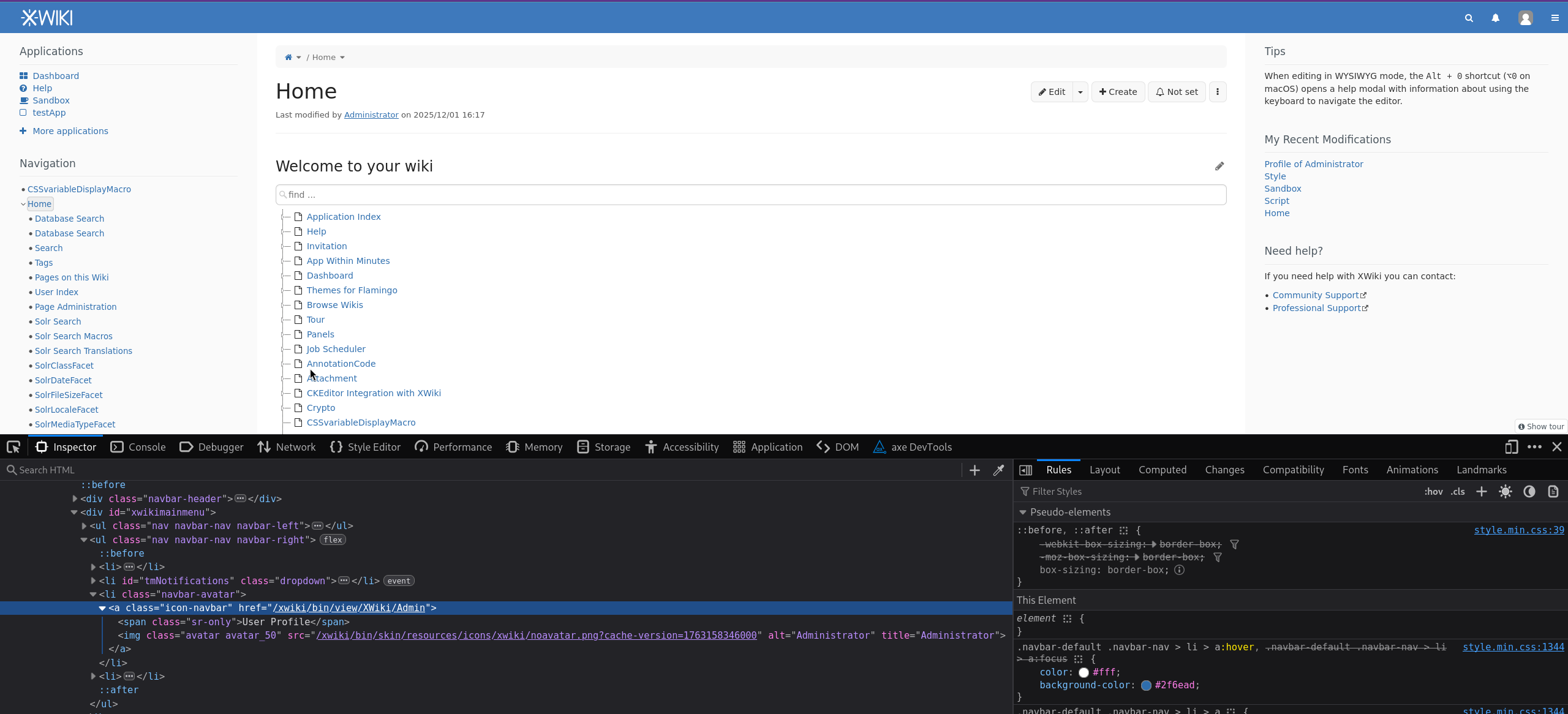Open responsive design mode icon
The height and width of the screenshot is (714, 1568).
pyautogui.click(x=1511, y=447)
